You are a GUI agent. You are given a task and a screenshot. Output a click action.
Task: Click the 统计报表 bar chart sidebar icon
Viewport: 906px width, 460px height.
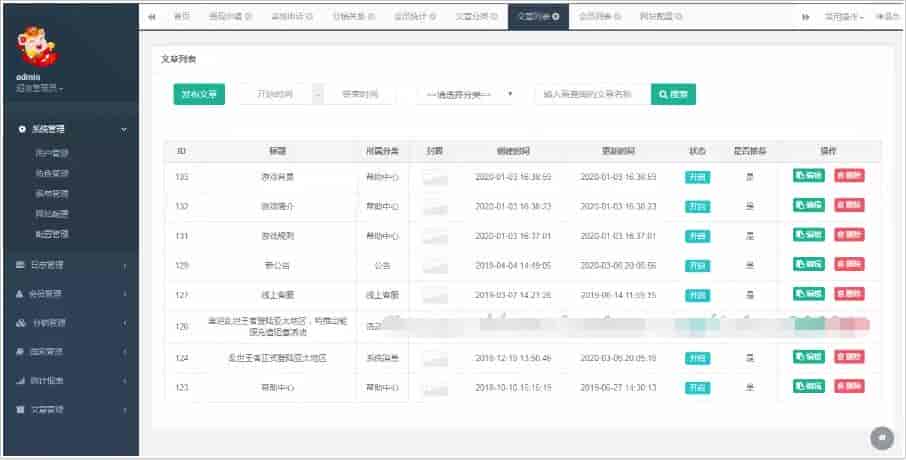[x=21, y=381]
